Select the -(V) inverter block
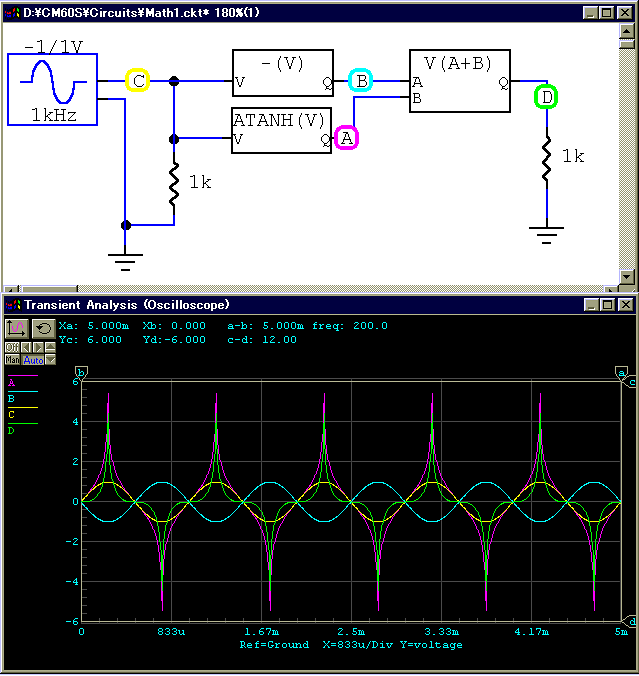639x676 pixels. tap(281, 73)
